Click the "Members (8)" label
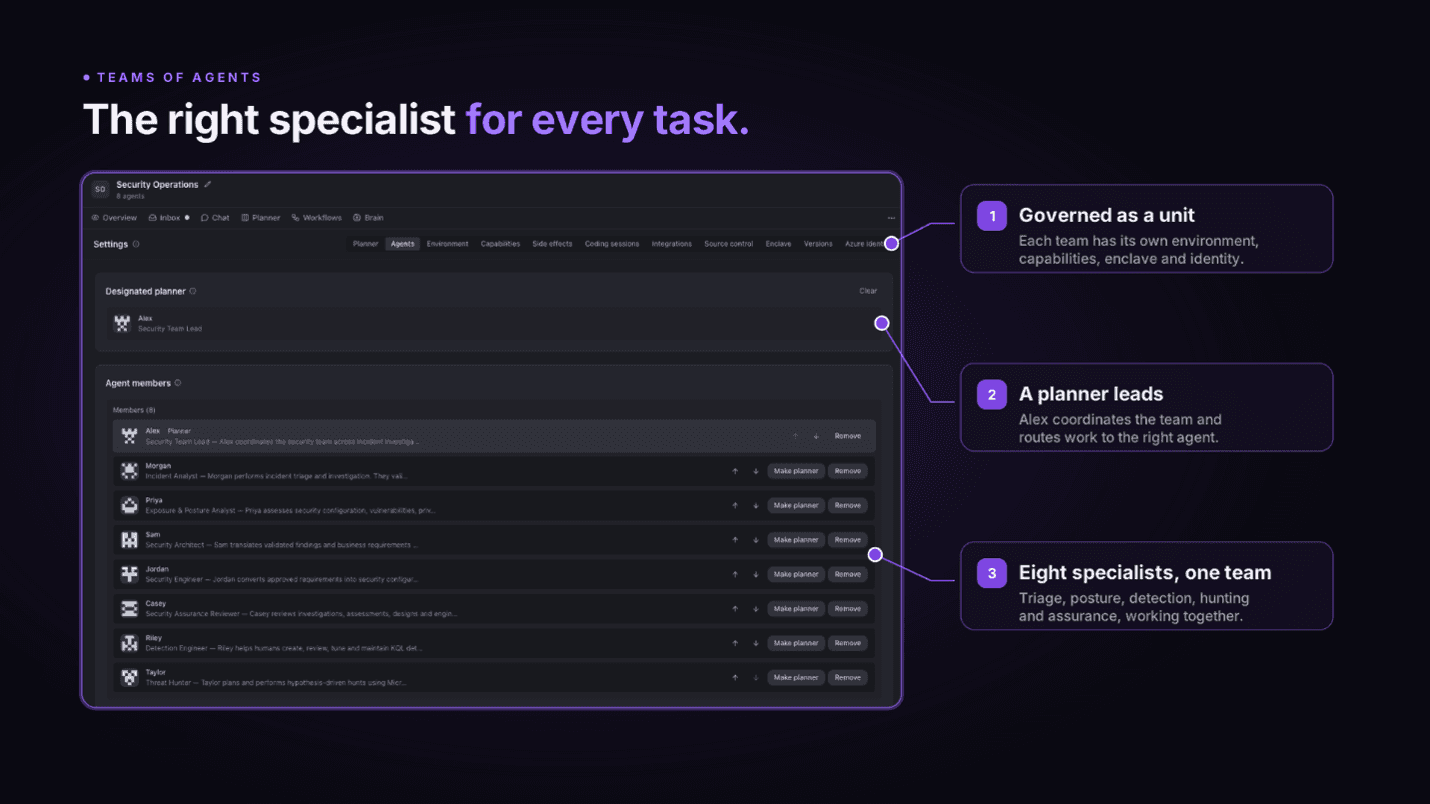1430x804 pixels. 134,410
